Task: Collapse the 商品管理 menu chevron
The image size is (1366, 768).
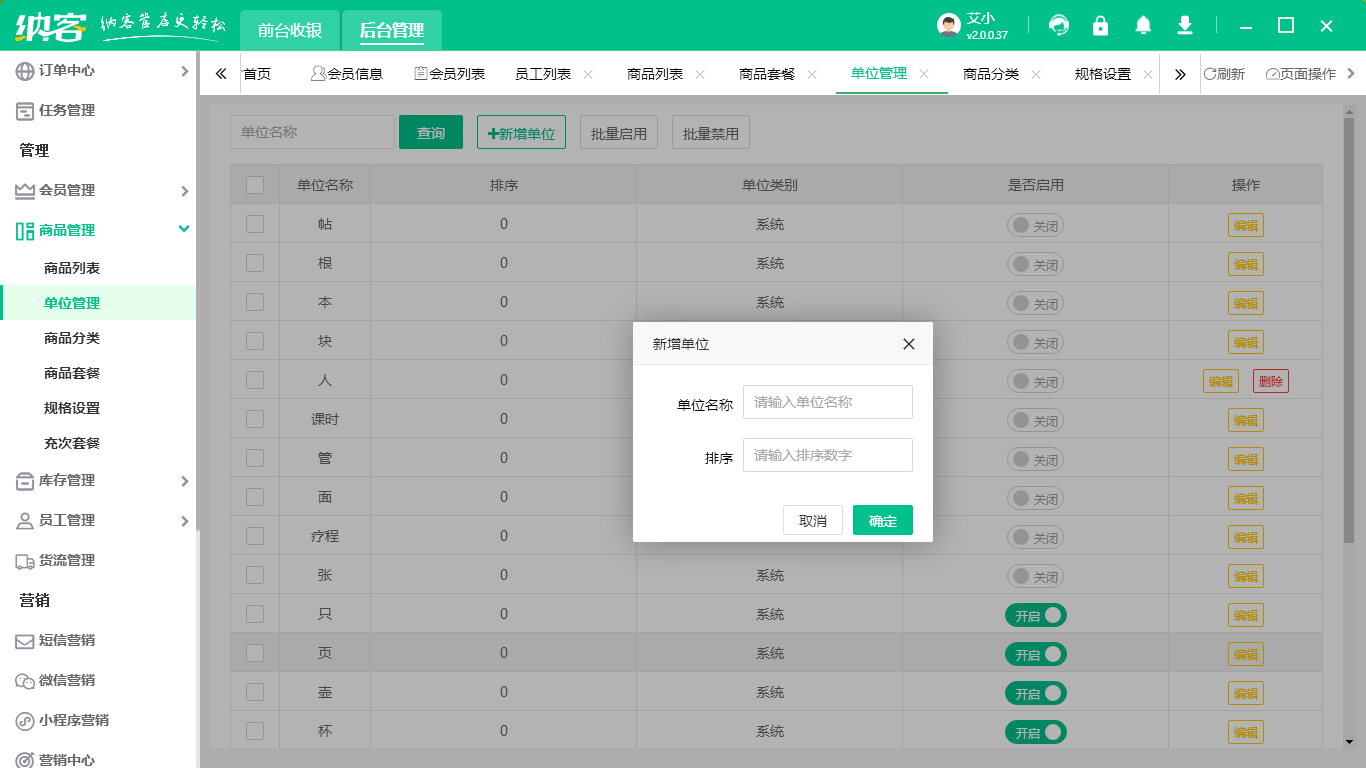Action: point(183,228)
